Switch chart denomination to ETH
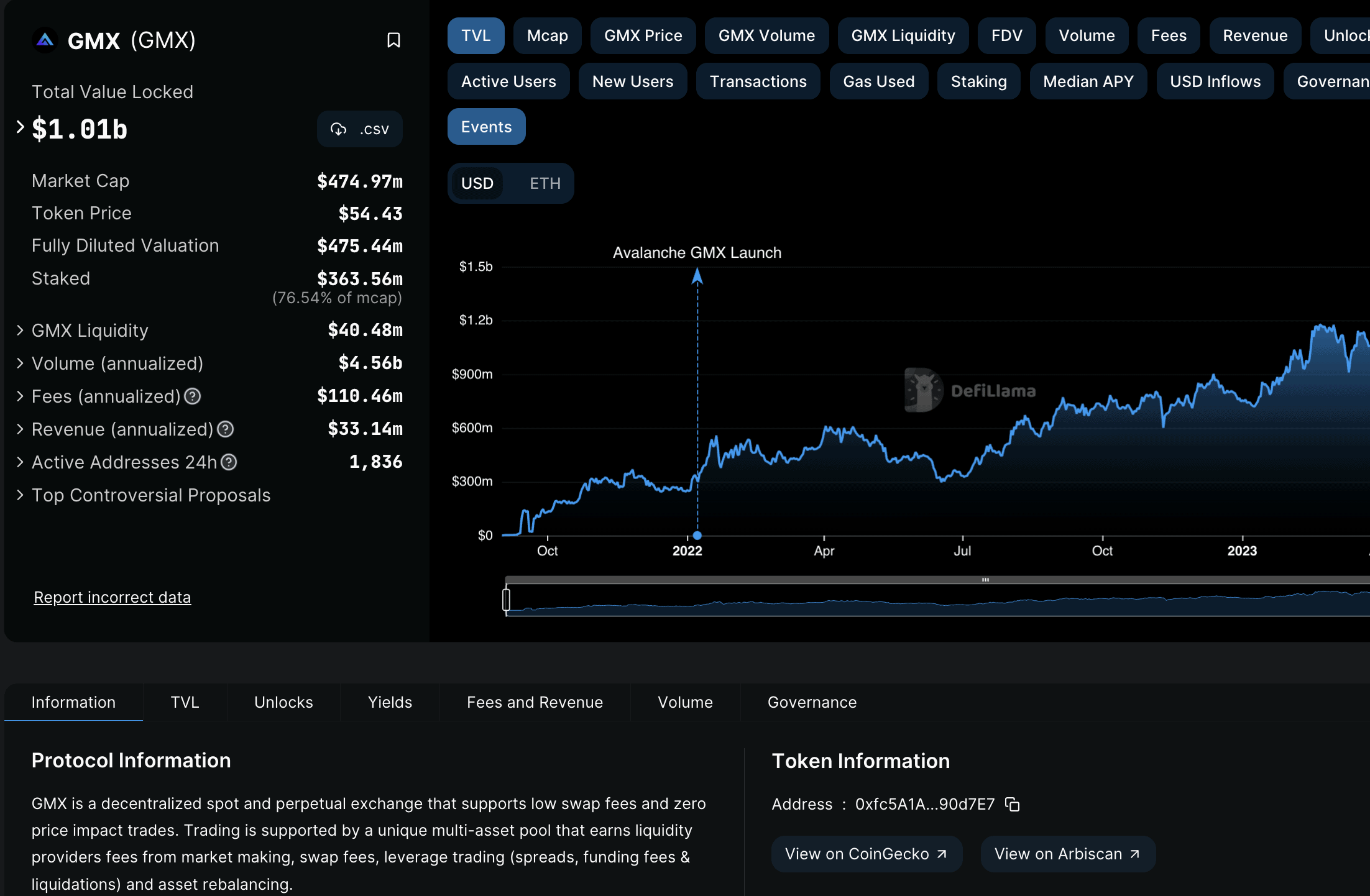This screenshot has width=1370, height=896. (x=545, y=183)
